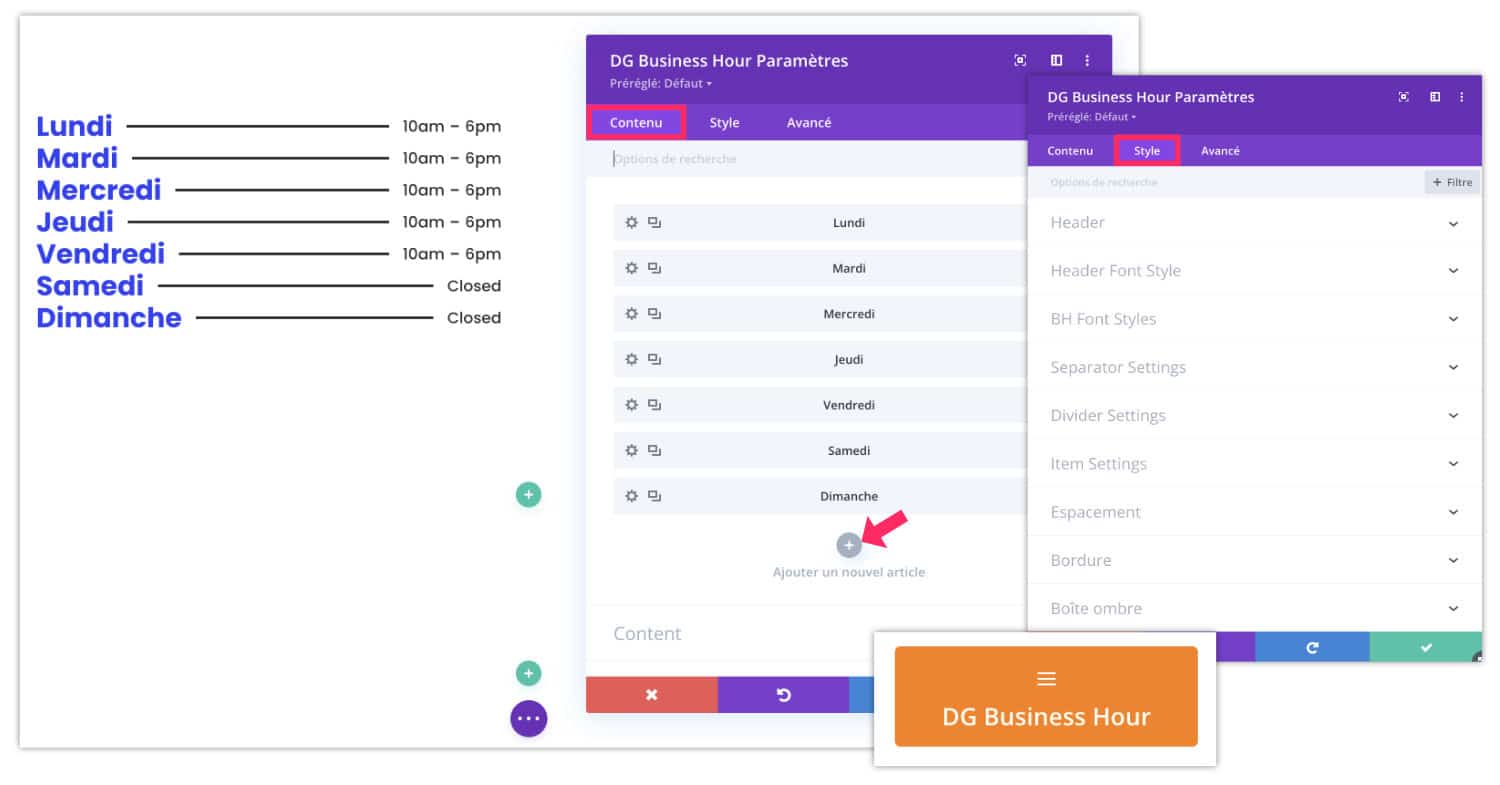Duplicate the Dimanche item

coord(655,496)
